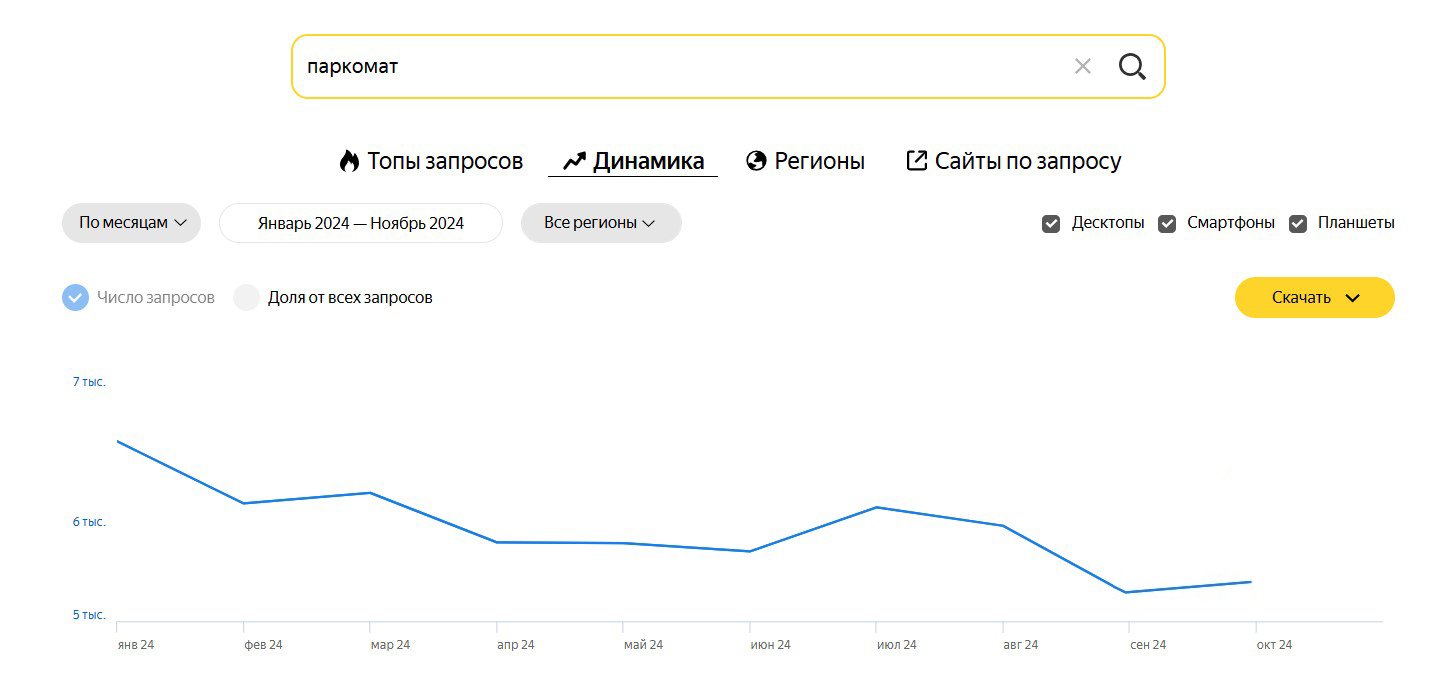Viewport: 1455px width, 681px height.
Task: Click the chart line point at июл 24
Action: point(876,507)
